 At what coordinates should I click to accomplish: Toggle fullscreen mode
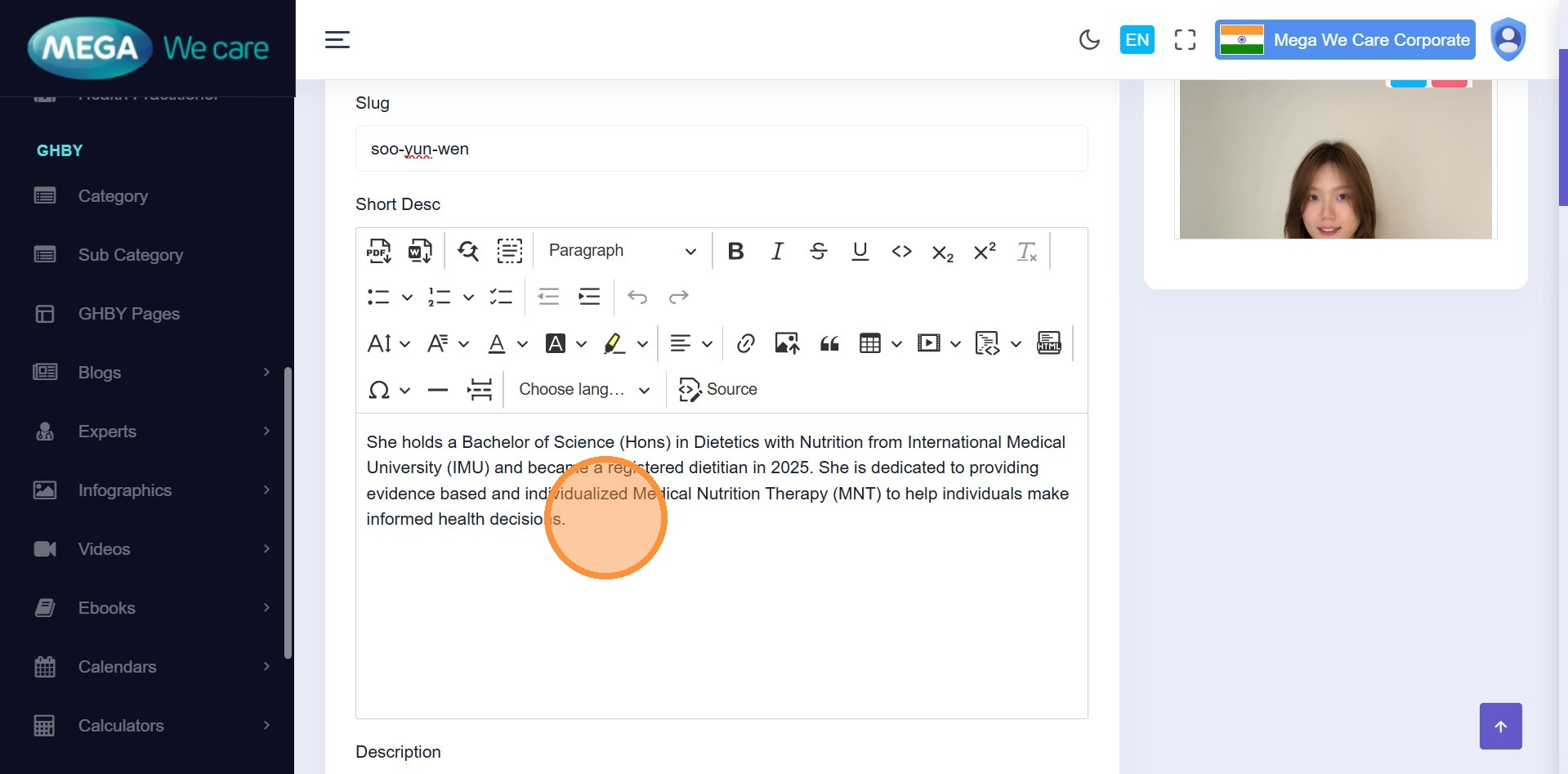click(x=1185, y=40)
